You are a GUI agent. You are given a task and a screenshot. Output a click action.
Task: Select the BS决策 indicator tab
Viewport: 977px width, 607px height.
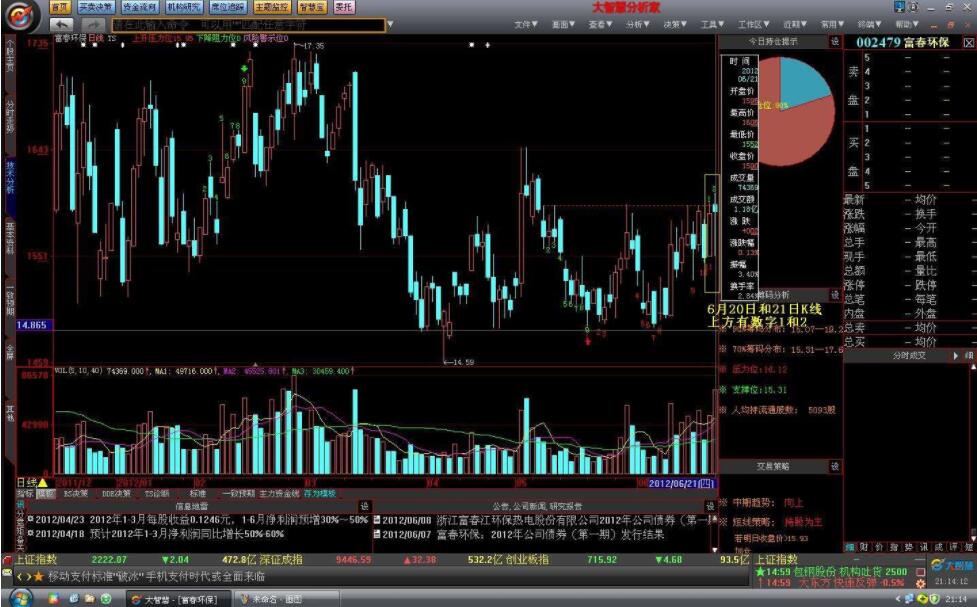click(x=76, y=494)
